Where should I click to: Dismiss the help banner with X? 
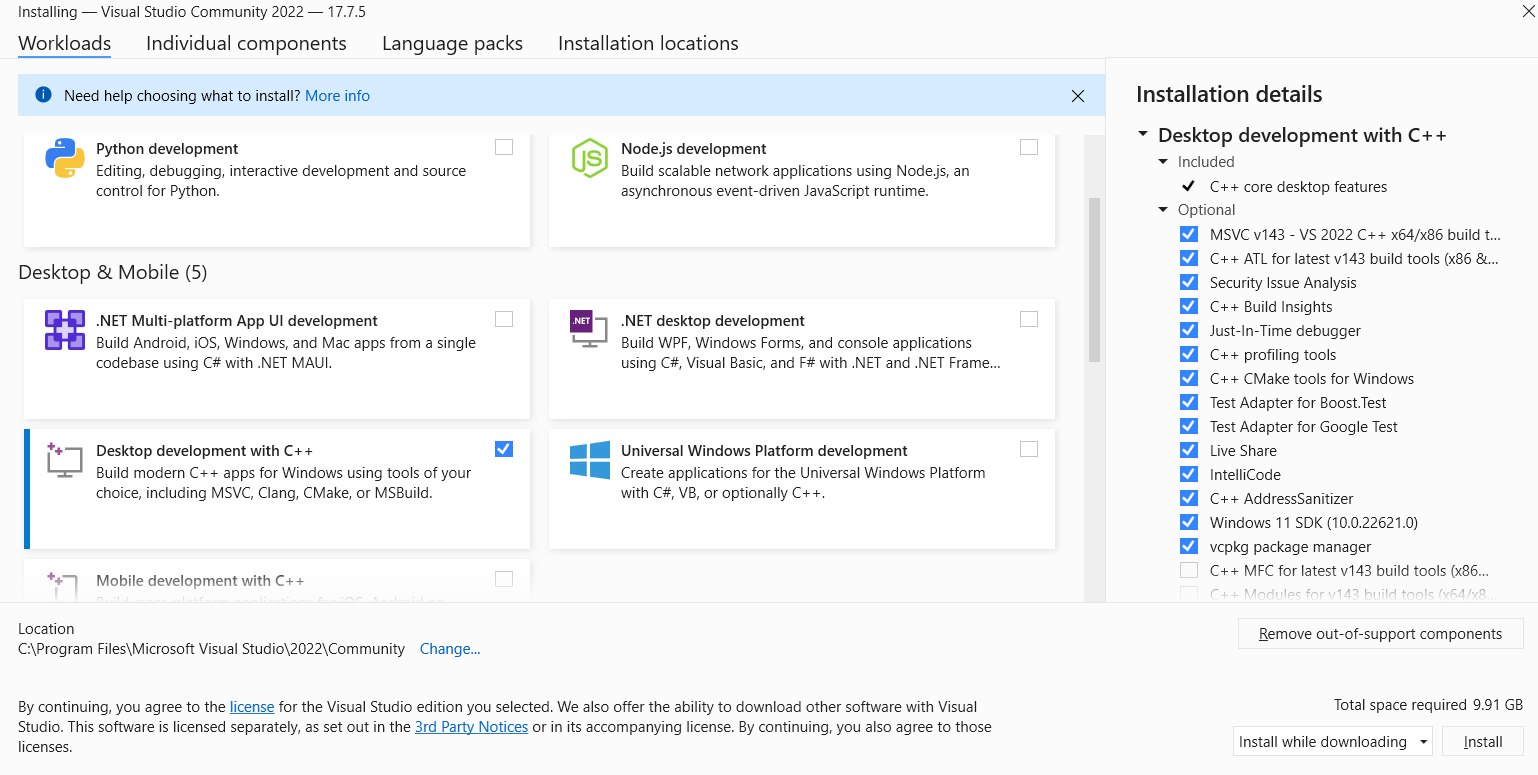(x=1077, y=96)
